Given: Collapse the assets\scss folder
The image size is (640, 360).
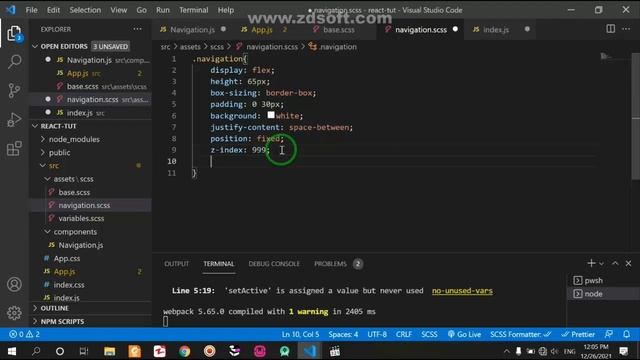Looking at the screenshot, I should (47, 179).
